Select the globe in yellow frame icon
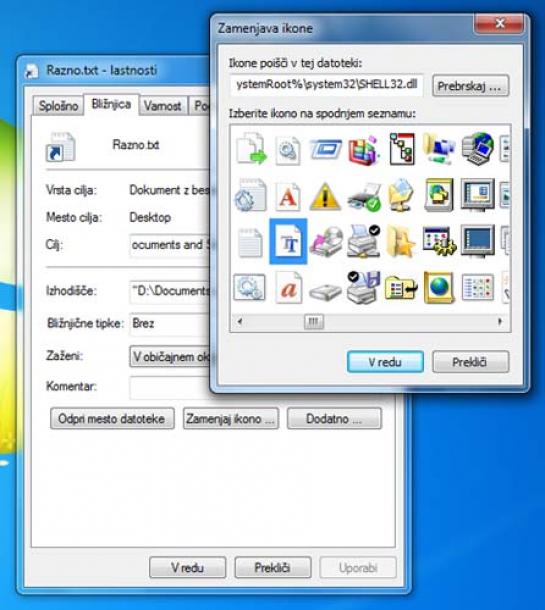545x610 pixels. click(439, 288)
